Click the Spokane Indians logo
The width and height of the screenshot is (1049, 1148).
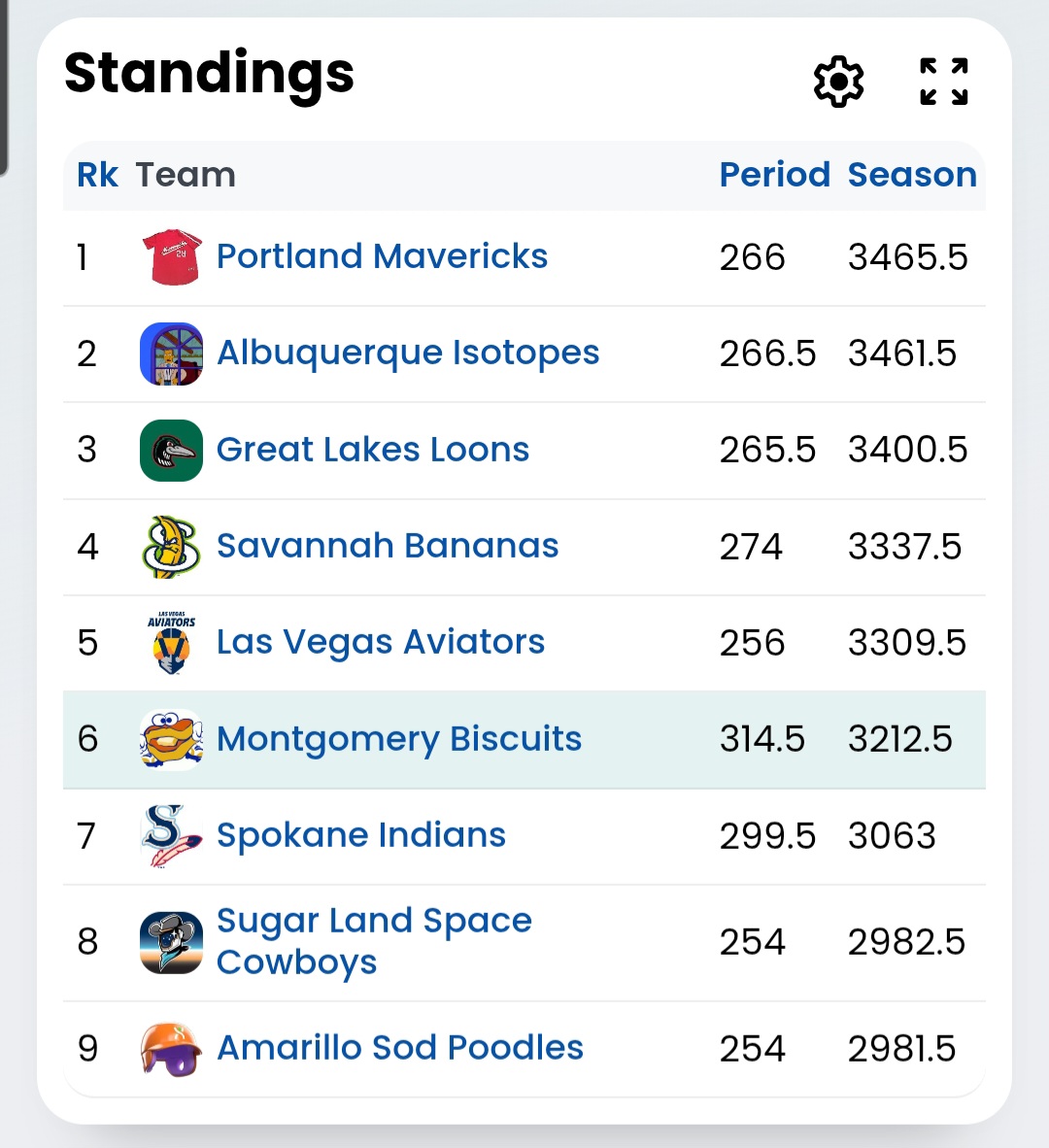(x=171, y=836)
